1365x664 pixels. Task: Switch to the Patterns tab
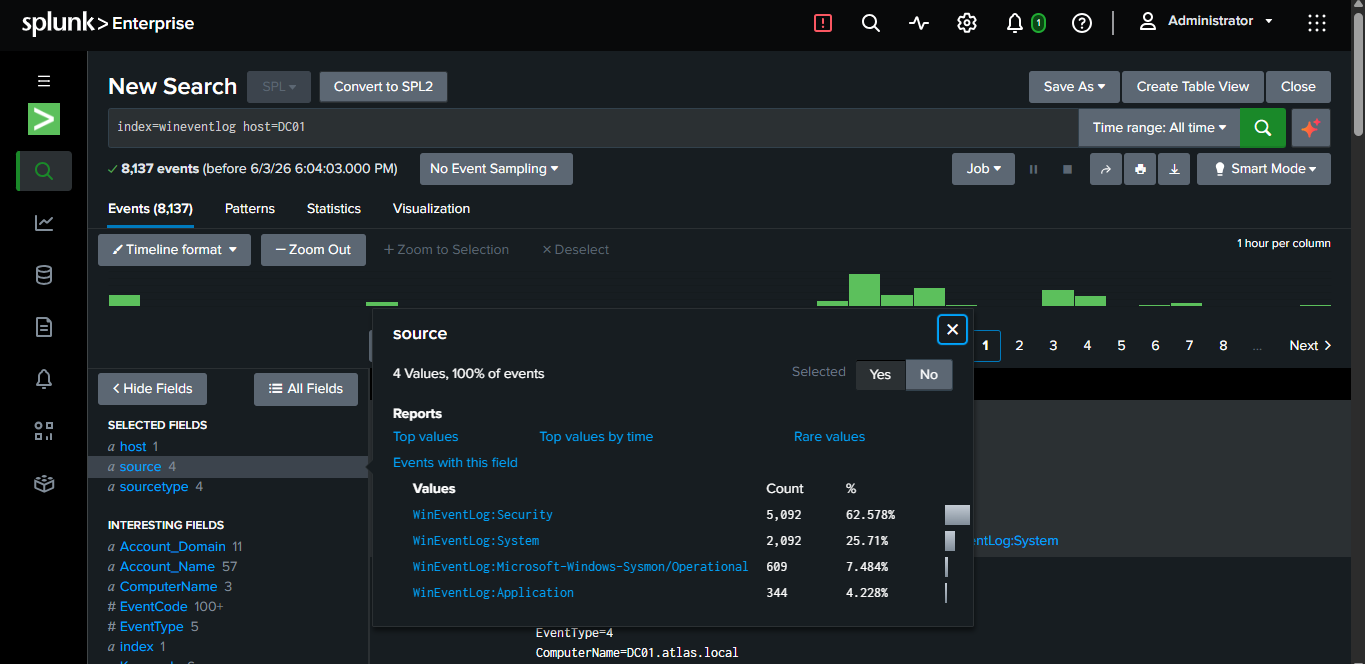(250, 209)
